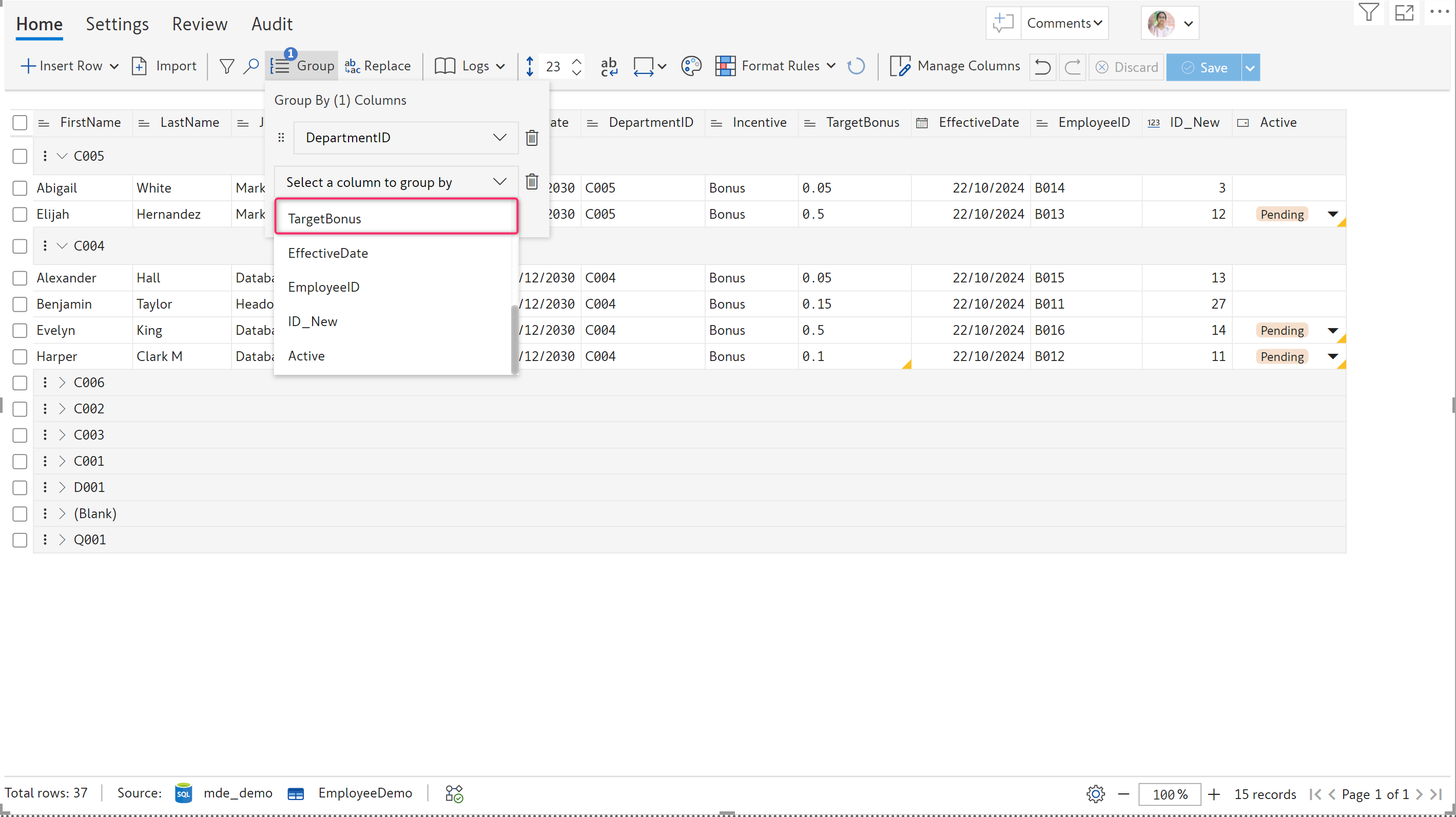1456x817 pixels.
Task: Click the settings gear in status bar
Action: click(x=1095, y=794)
